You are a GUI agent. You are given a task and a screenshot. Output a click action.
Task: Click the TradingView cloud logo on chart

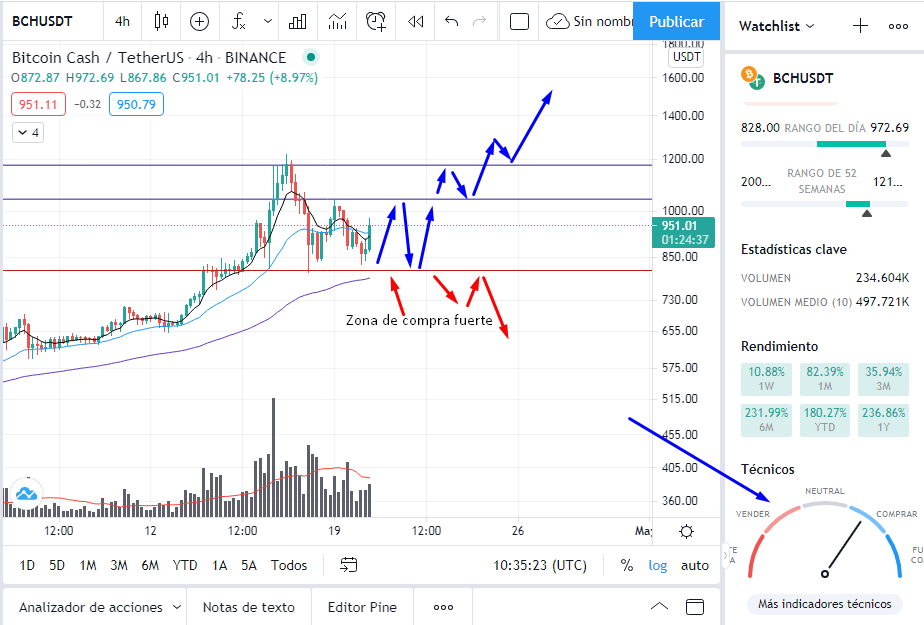point(27,494)
